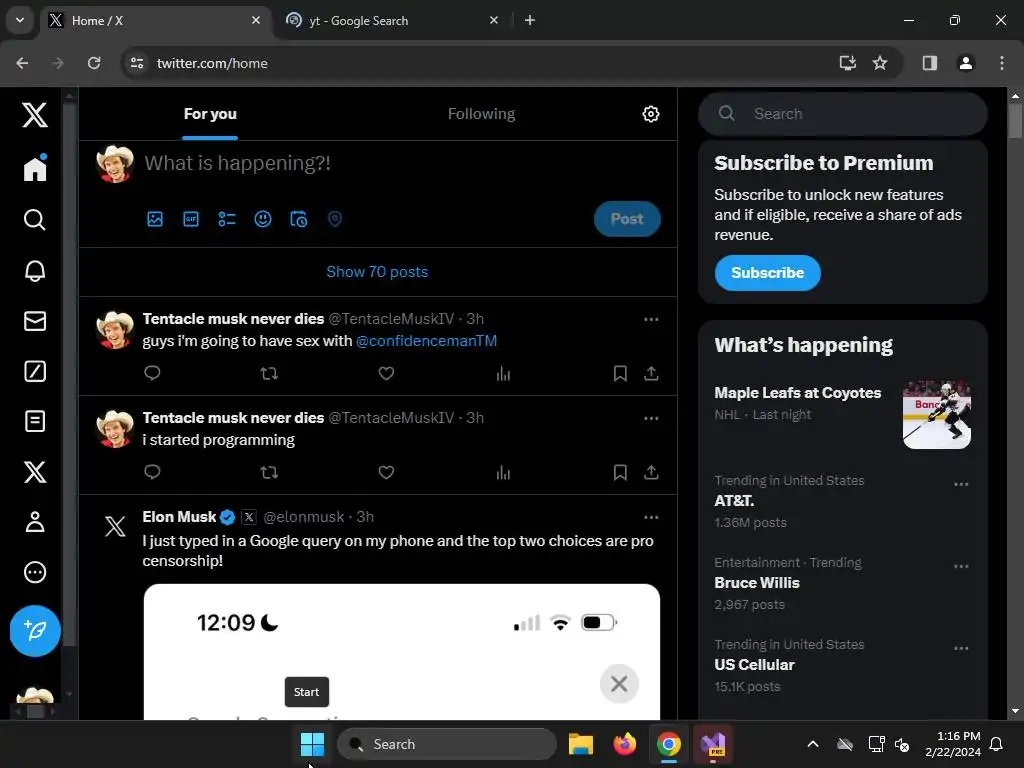Screen dimensions: 1024x768
Task: Expand the Chrome tab search dropdown arrow
Action: pyautogui.click(x=20, y=20)
